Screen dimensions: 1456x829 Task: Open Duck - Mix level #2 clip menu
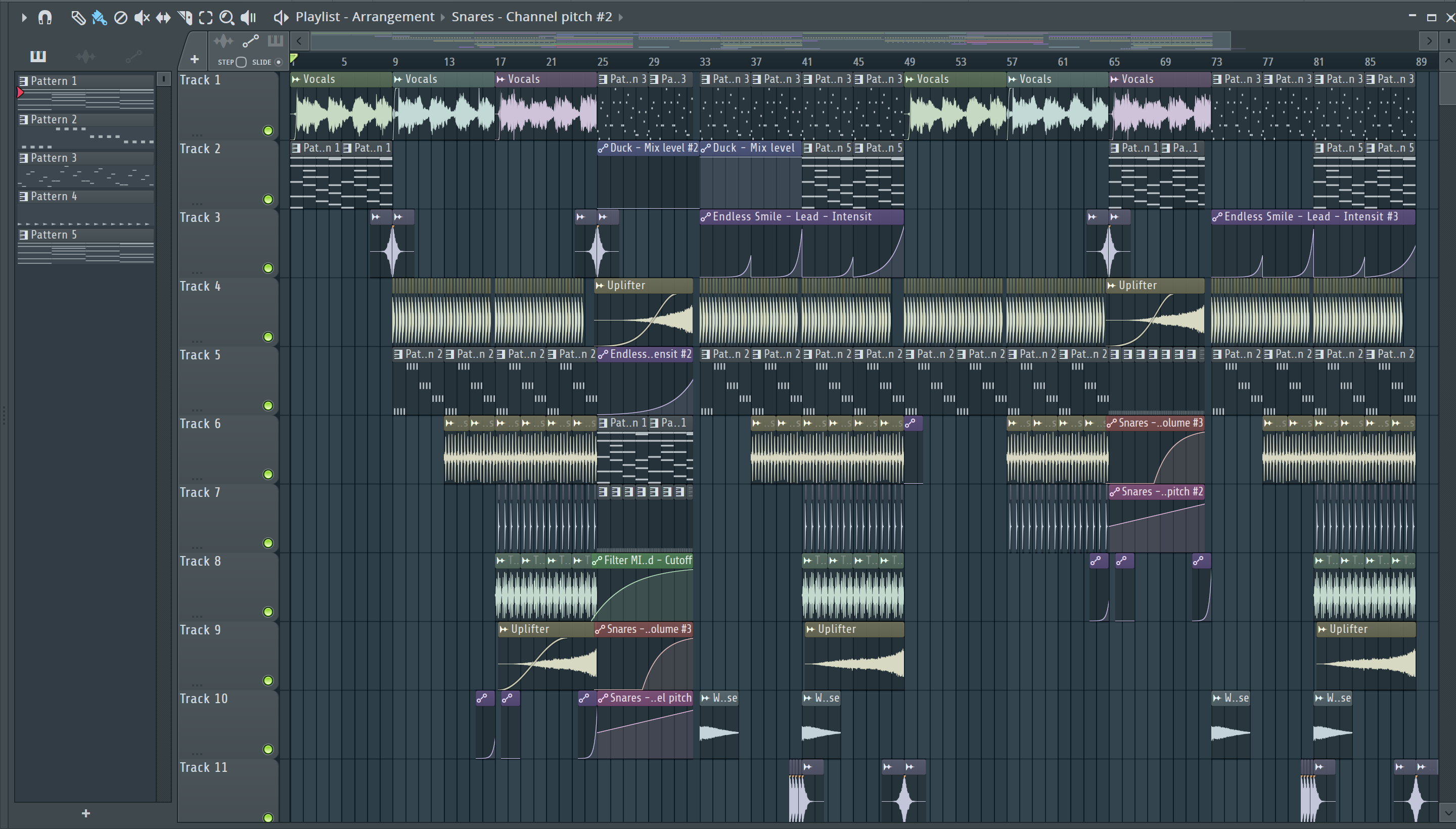point(603,148)
